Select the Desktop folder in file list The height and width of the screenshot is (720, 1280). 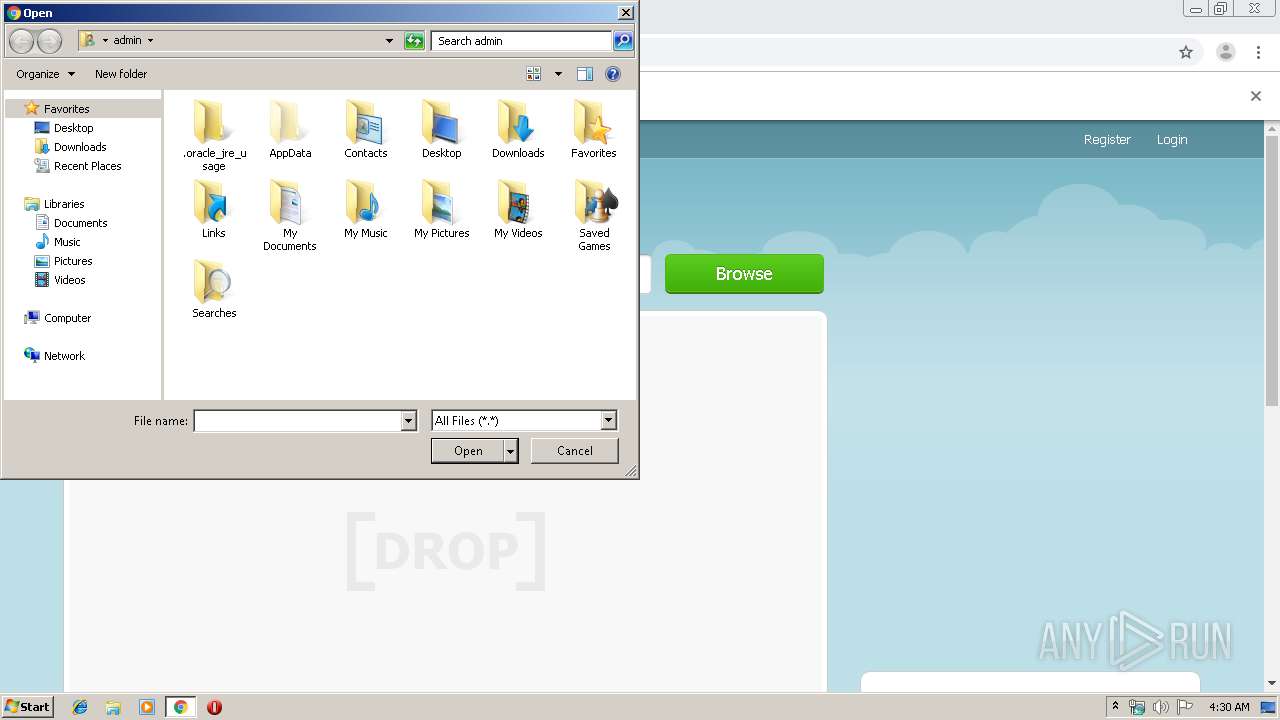pos(441,129)
